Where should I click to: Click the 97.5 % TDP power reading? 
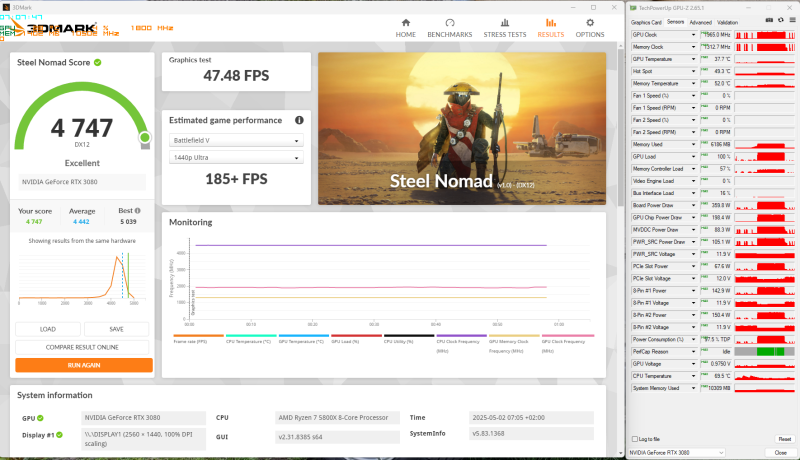point(718,339)
